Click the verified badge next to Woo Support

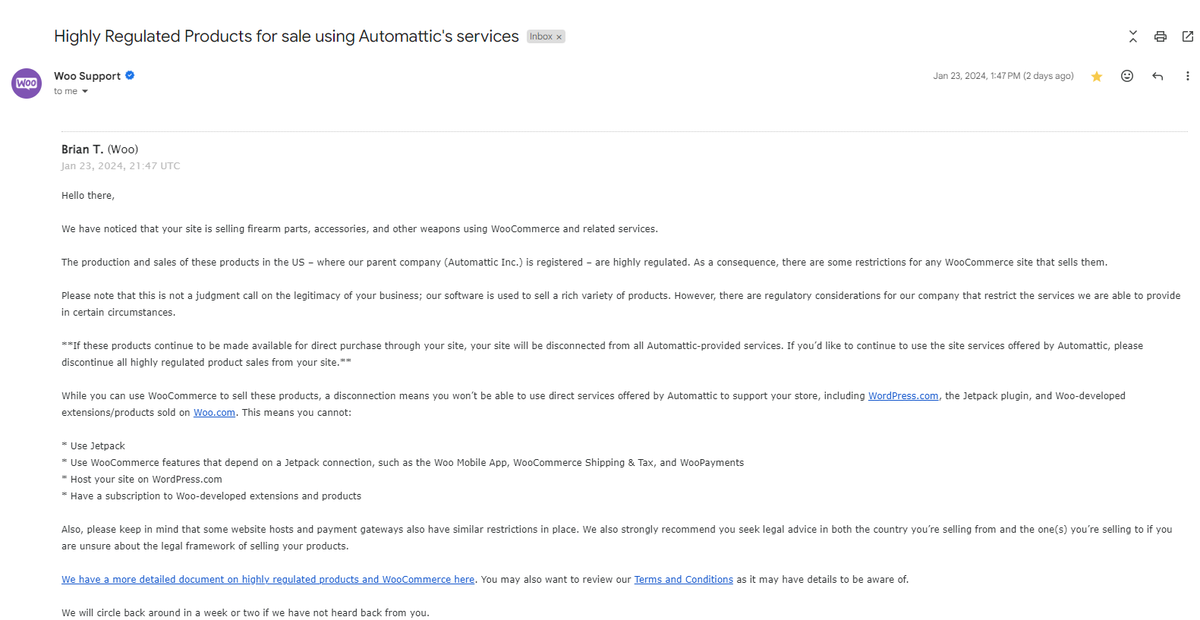(x=130, y=76)
